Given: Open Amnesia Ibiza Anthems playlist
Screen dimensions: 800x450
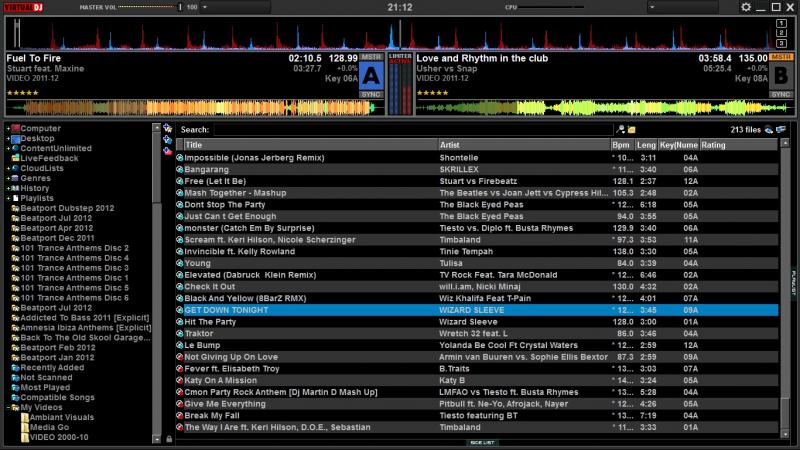Looking at the screenshot, I should click(85, 328).
